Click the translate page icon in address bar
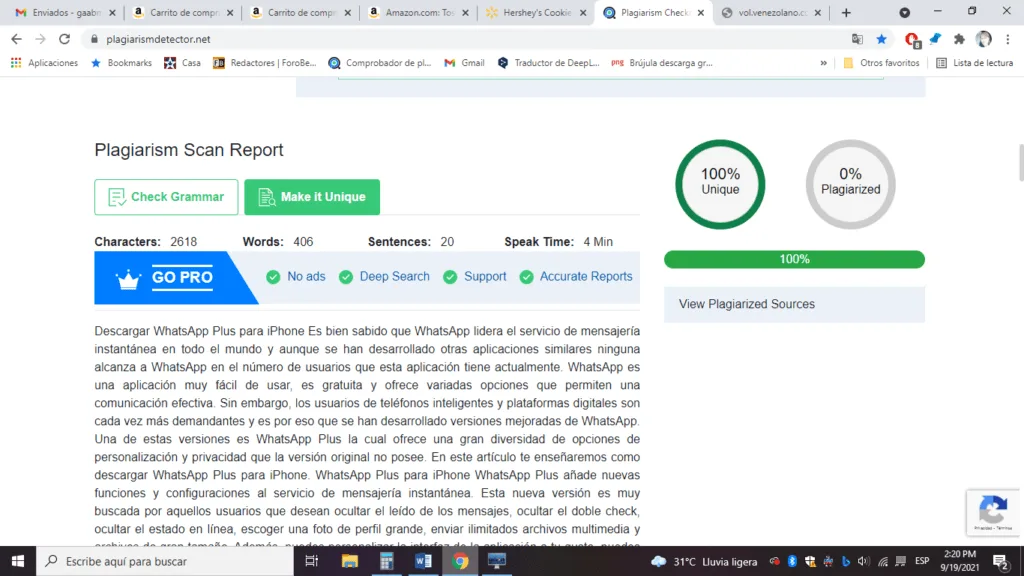Viewport: 1024px width, 576px height. 857,39
